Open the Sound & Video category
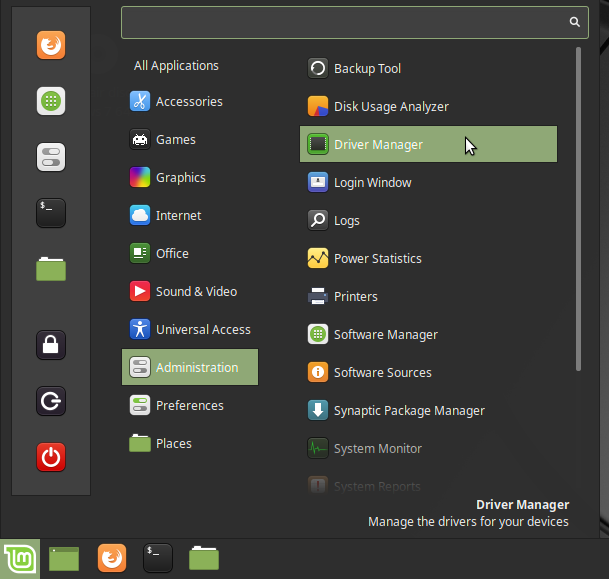The image size is (609, 579). point(190,292)
